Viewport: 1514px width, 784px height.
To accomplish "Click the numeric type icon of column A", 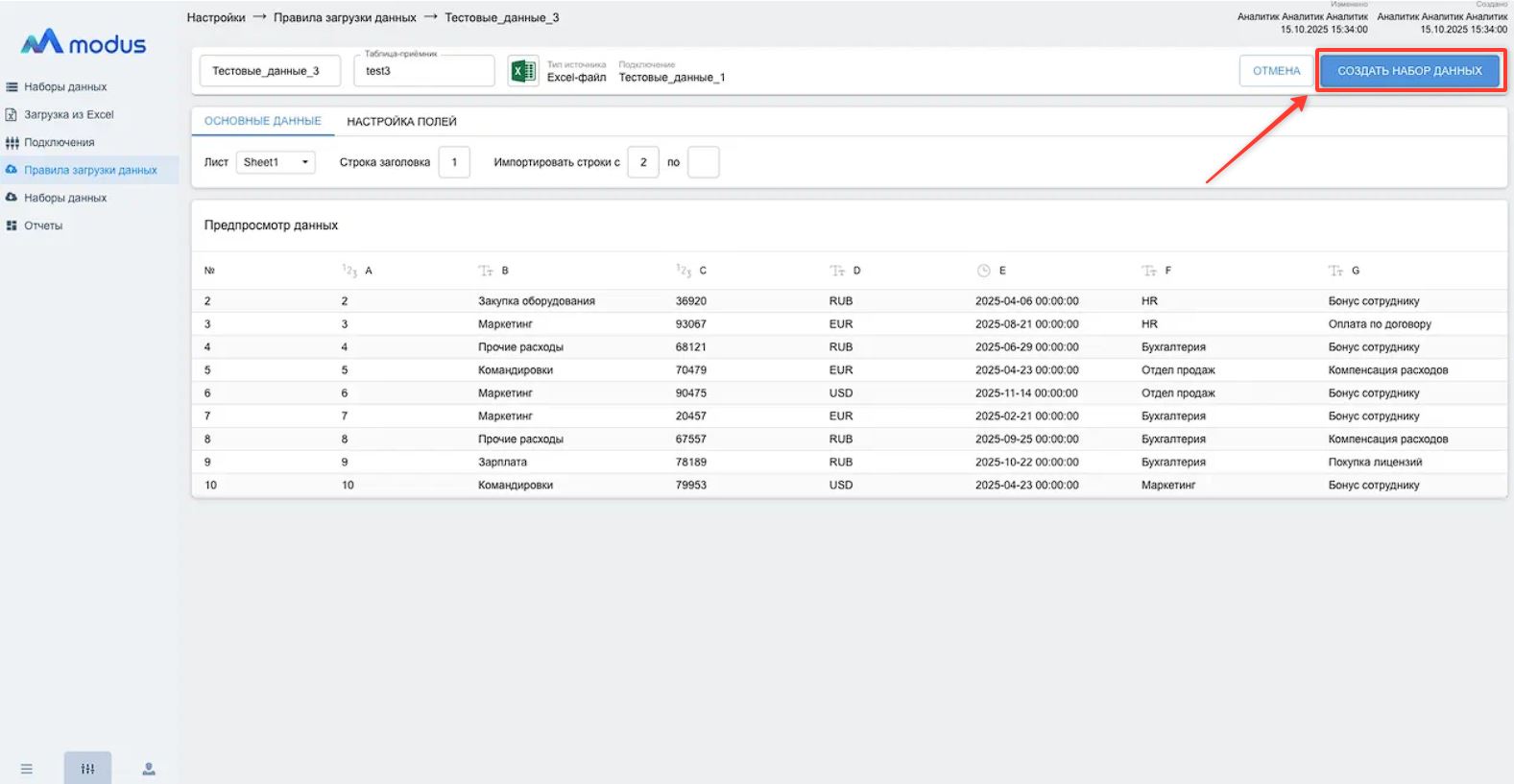I will pyautogui.click(x=349, y=271).
